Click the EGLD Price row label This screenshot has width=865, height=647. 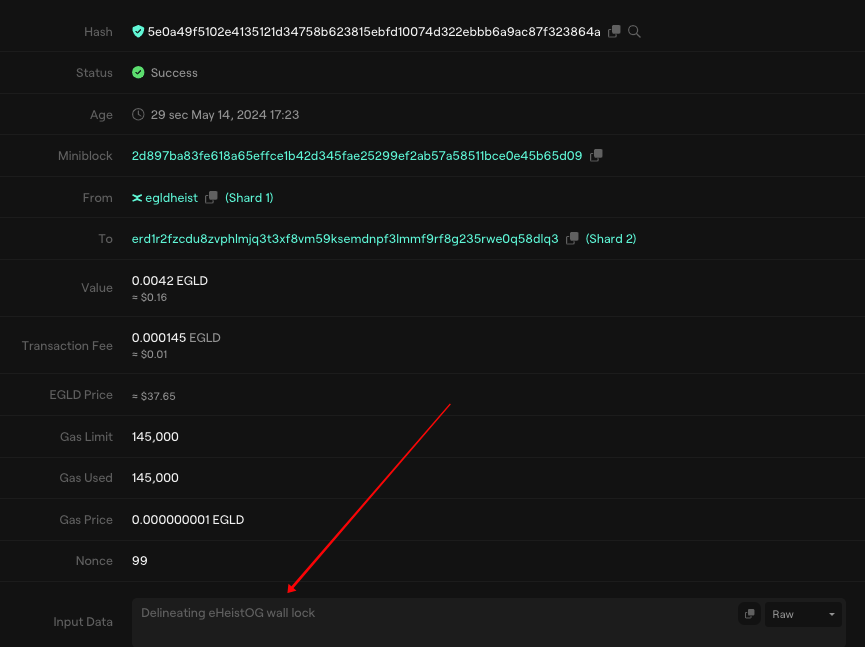(x=81, y=395)
